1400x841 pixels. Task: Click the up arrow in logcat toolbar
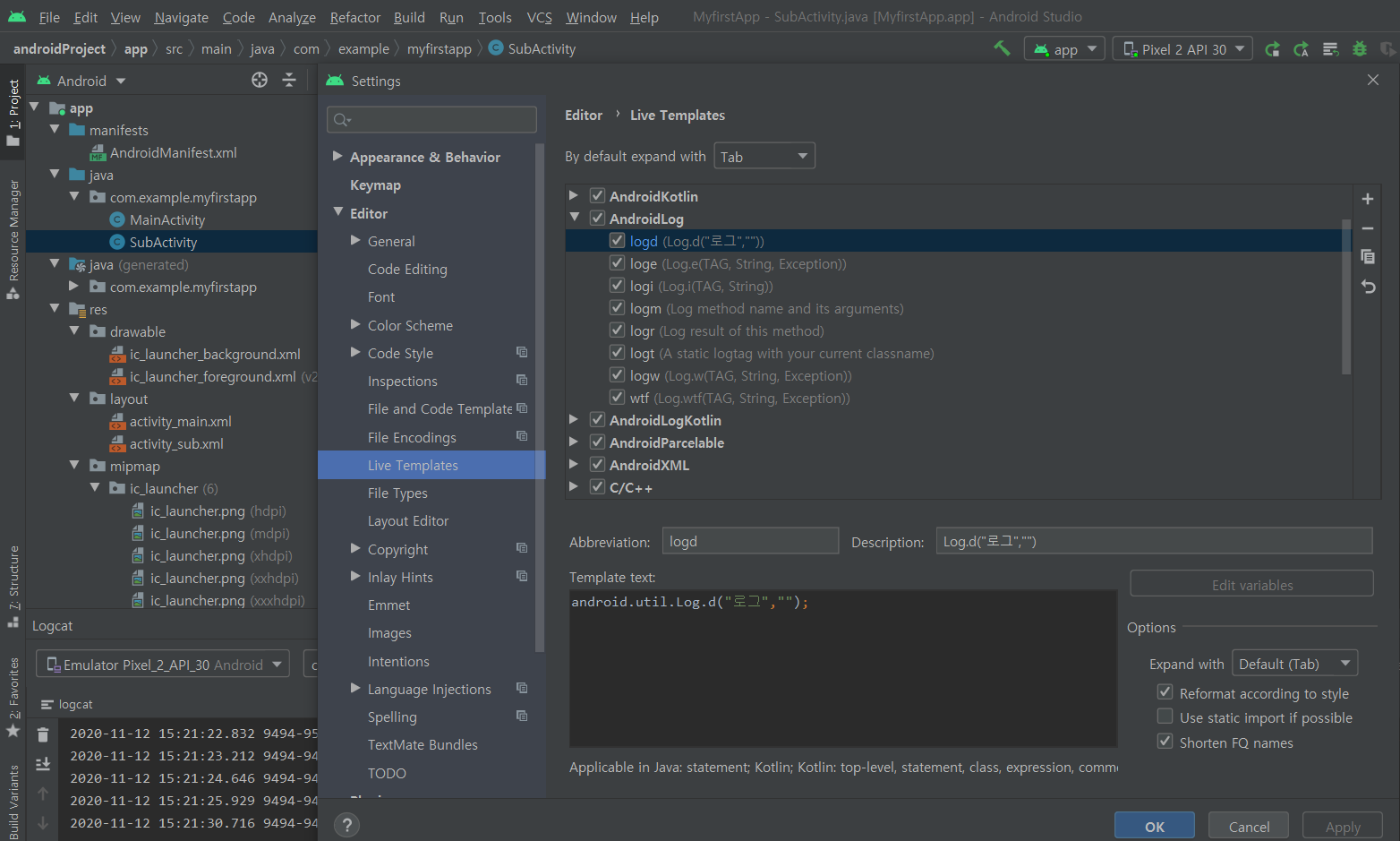(x=43, y=794)
